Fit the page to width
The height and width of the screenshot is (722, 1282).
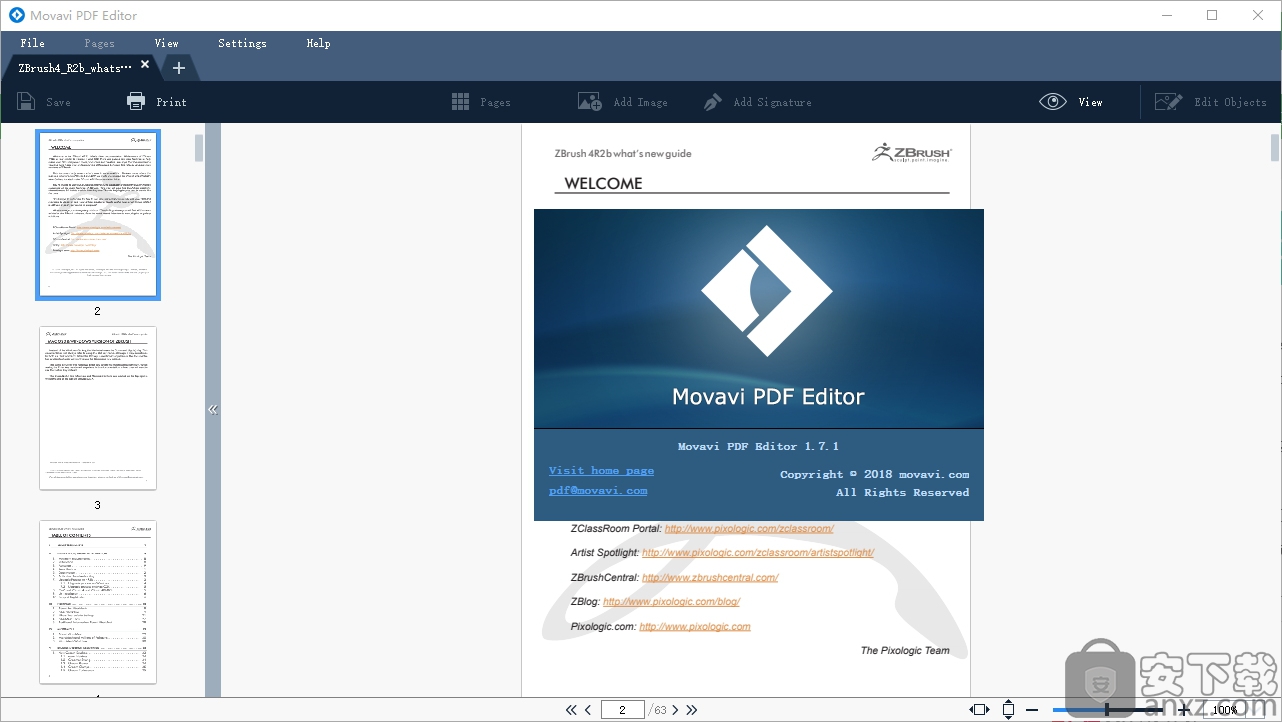pyautogui.click(x=980, y=710)
